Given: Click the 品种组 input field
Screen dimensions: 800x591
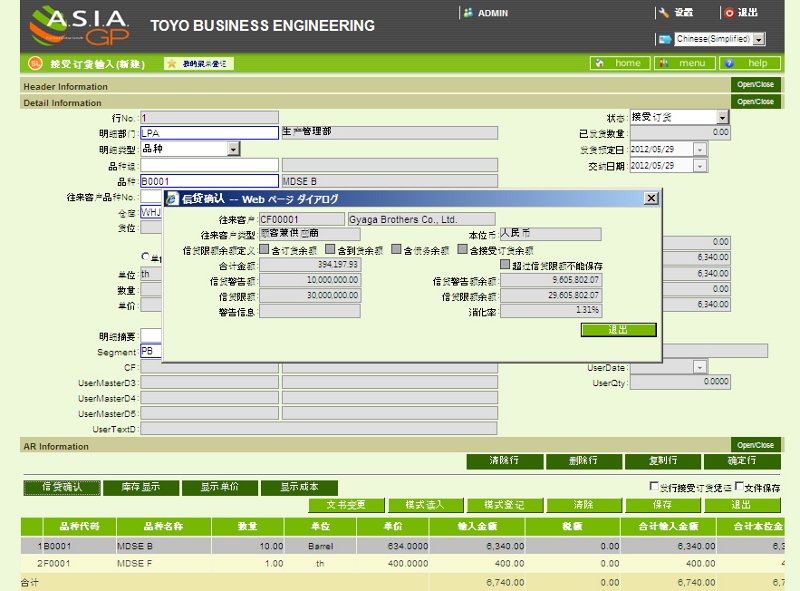Looking at the screenshot, I should pyautogui.click(x=209, y=165).
